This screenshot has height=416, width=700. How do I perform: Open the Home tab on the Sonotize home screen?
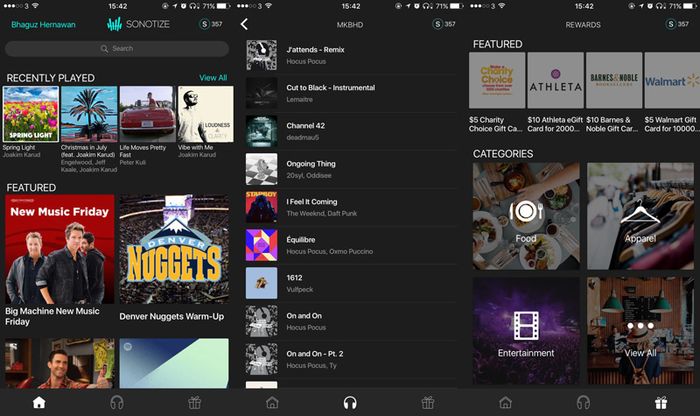pyautogui.click(x=39, y=403)
